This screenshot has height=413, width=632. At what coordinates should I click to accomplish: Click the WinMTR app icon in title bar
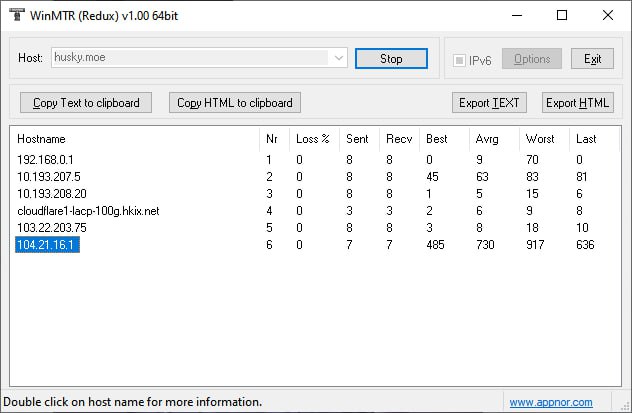15,15
